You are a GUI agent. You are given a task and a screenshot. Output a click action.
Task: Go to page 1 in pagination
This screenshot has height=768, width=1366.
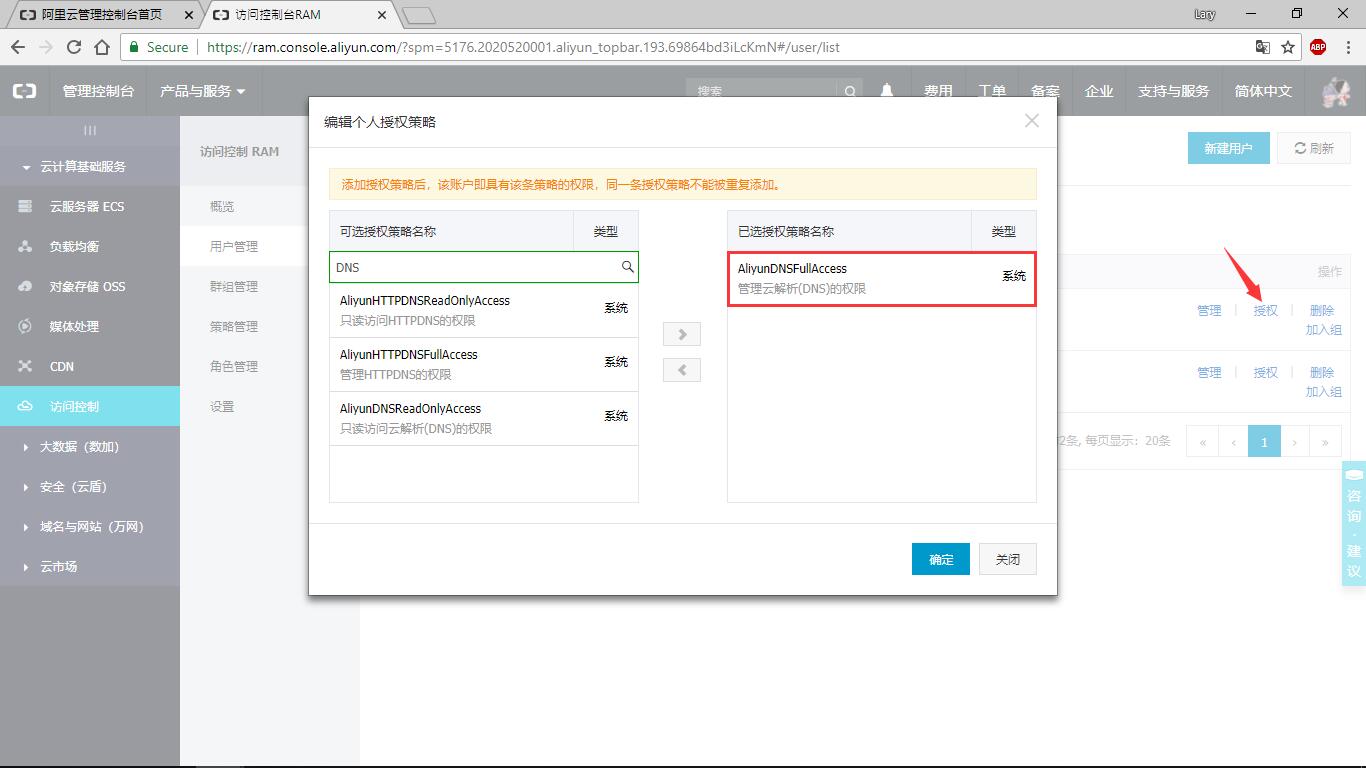1264,441
